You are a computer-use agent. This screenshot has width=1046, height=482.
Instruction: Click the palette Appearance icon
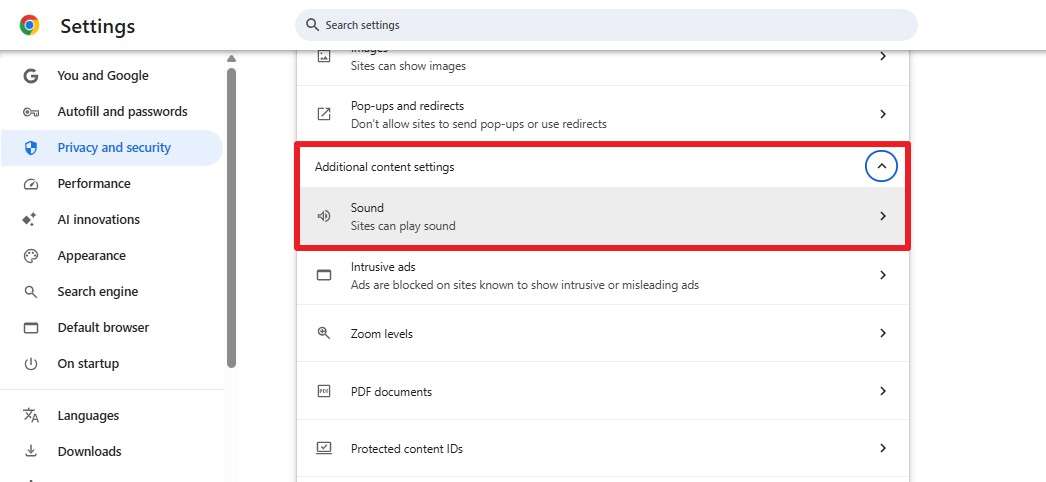(31, 256)
